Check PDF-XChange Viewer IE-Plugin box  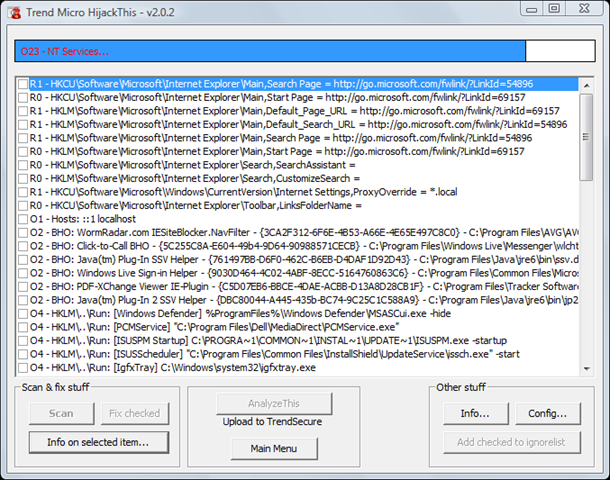point(23,287)
